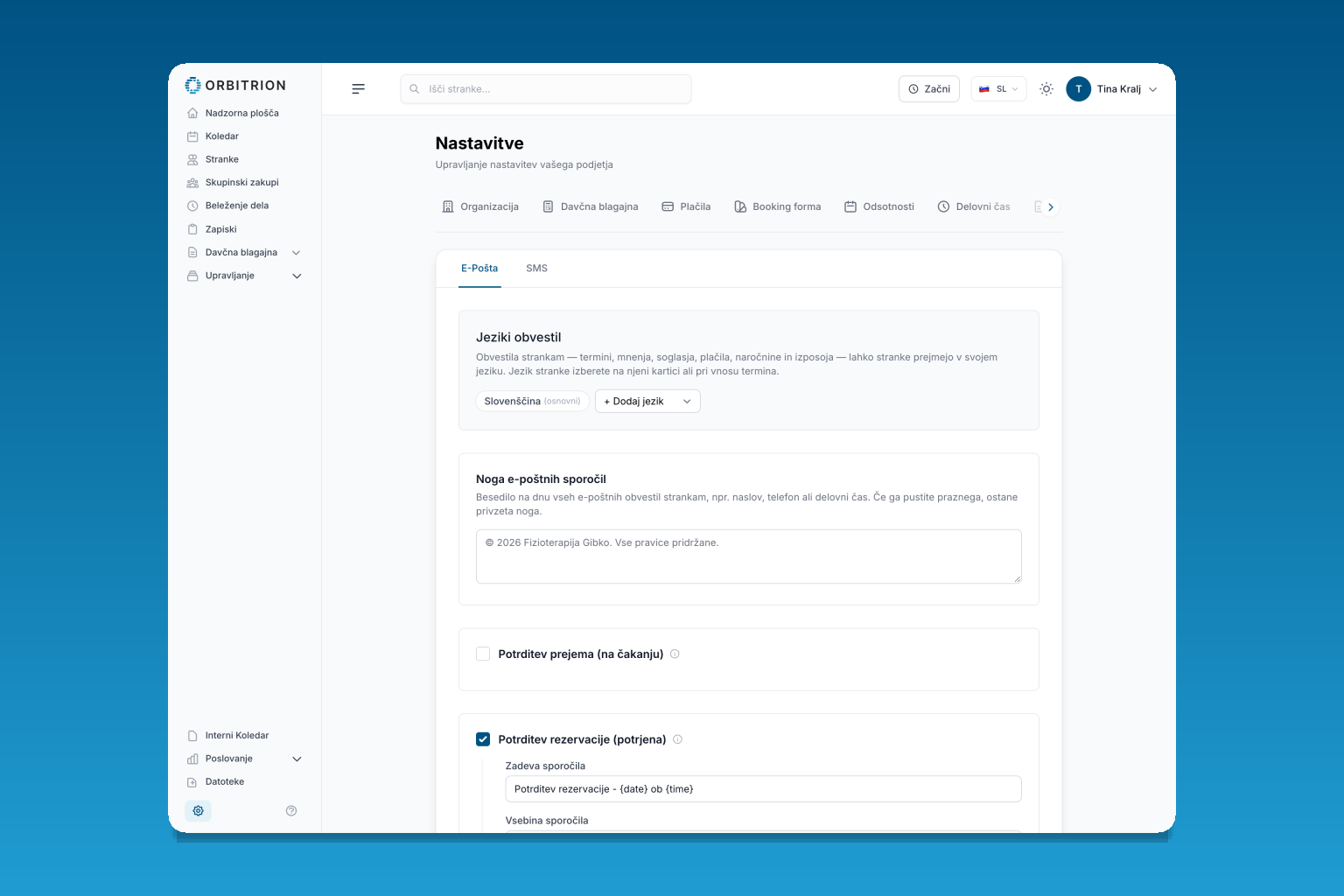Click the Zadeva sporočila subject field
The height and width of the screenshot is (896, 1344).
763,789
